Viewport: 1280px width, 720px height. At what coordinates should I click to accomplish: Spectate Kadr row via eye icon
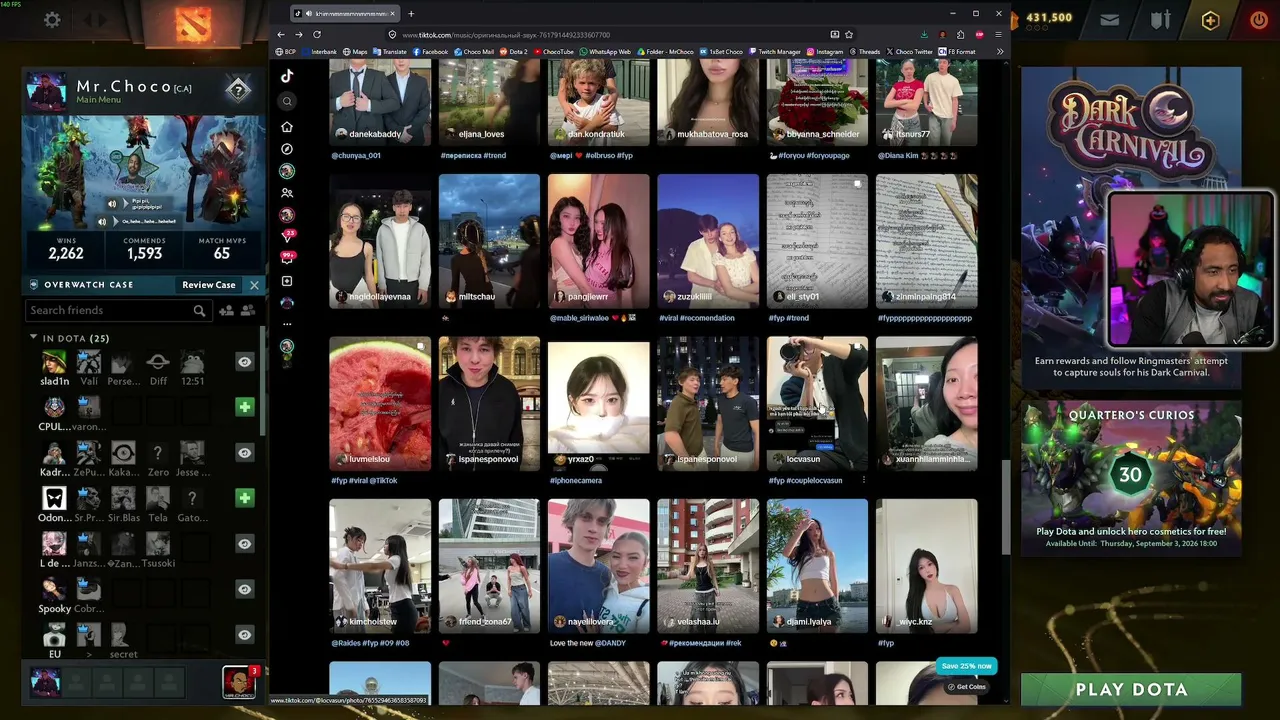tap(244, 453)
